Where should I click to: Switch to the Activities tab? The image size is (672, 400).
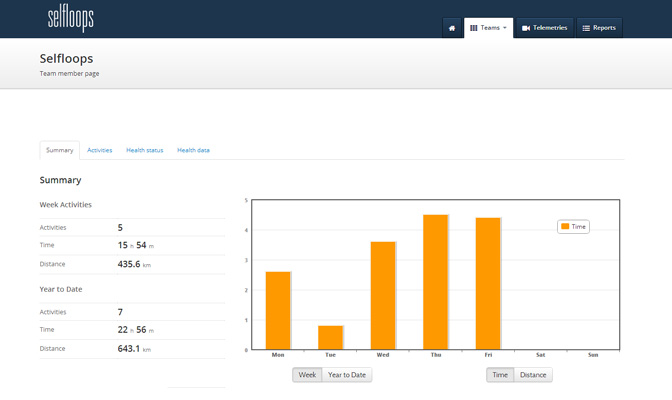(100, 150)
